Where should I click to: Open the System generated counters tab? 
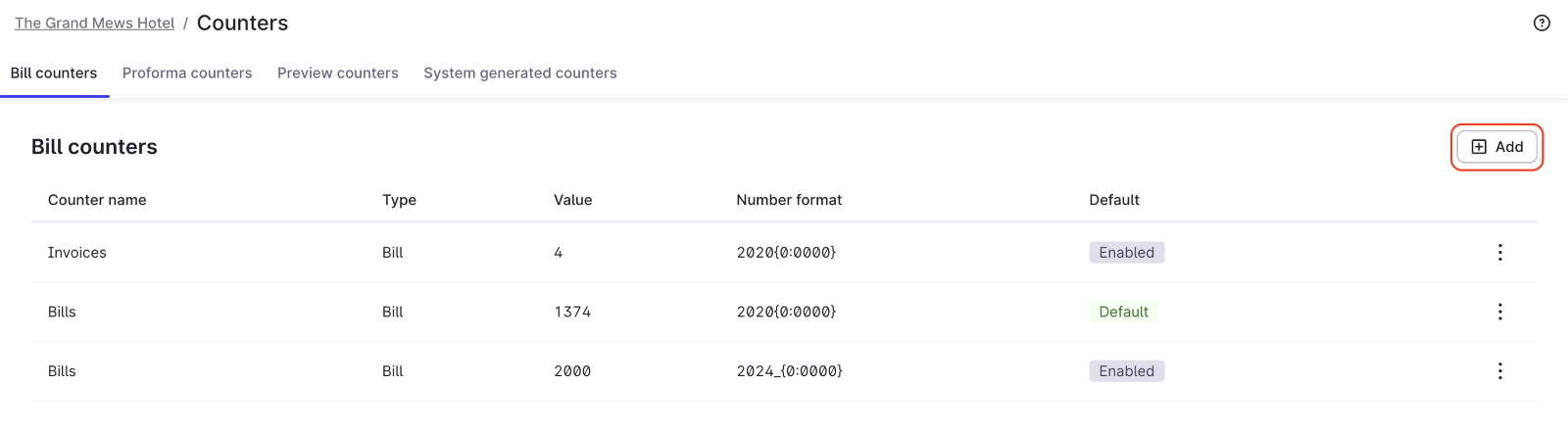[519, 73]
